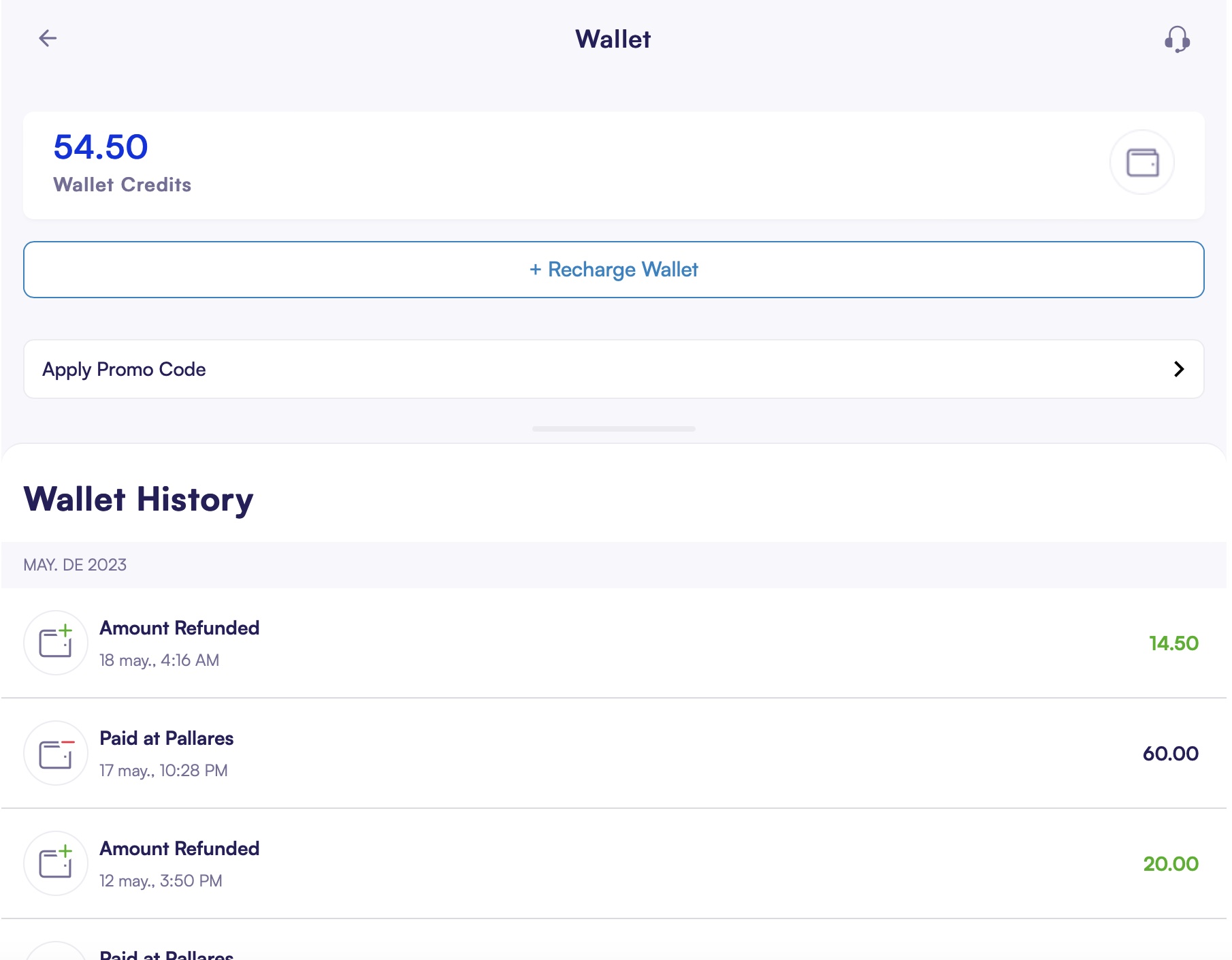Tap the back arrow to leave Wallet
The width and height of the screenshot is (1232, 960).
point(48,39)
